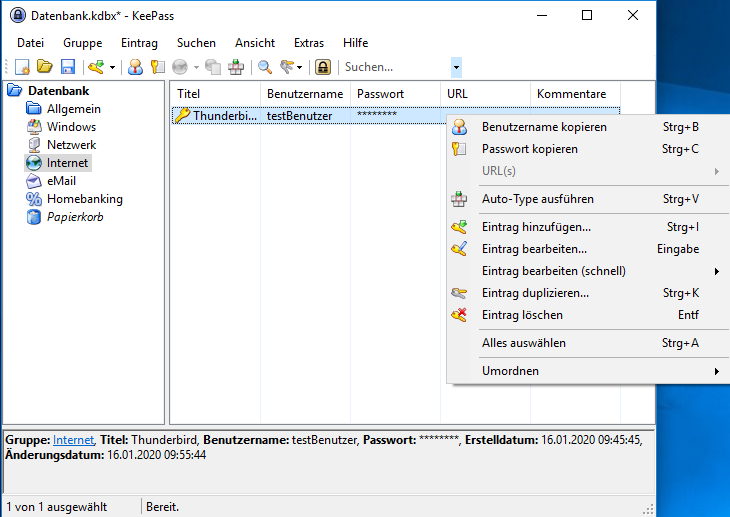This screenshot has height=517, width=730.
Task: Choose Eintrag bearbeiten... in context menu
Action: coord(589,249)
